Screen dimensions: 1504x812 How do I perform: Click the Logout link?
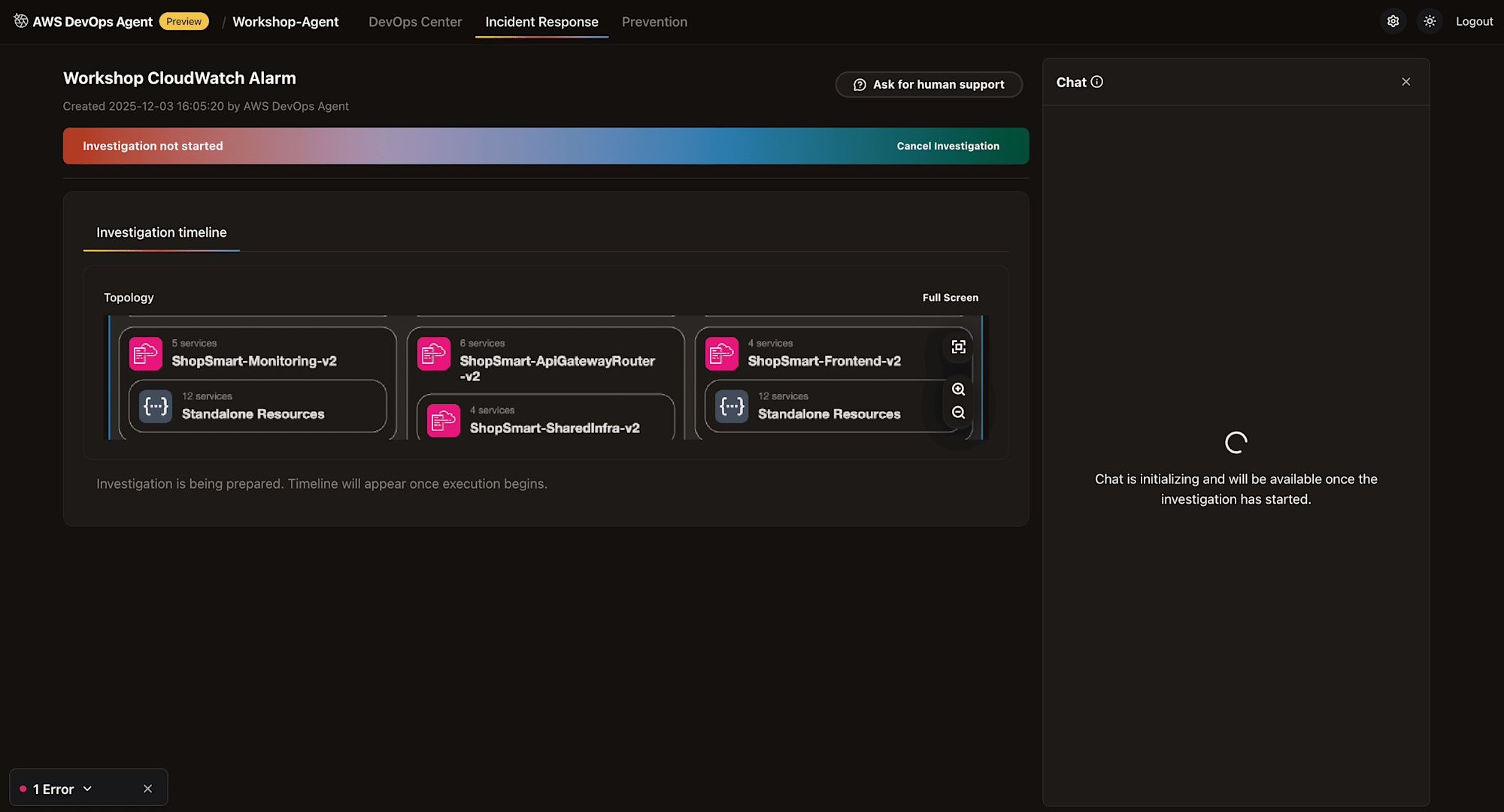point(1474,21)
